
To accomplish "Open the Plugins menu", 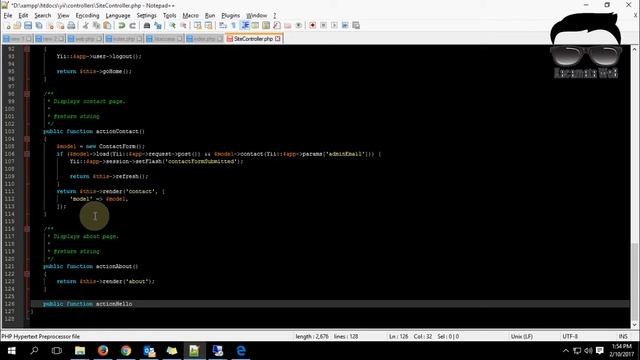I will (231, 16).
